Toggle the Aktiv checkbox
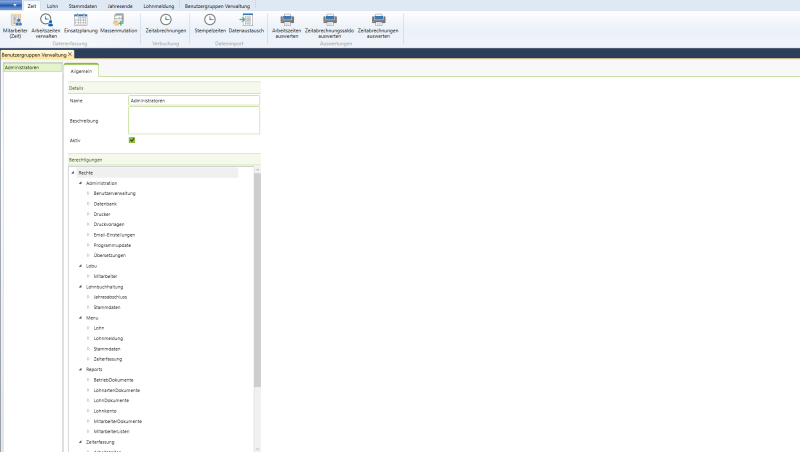Viewport: 800px width, 452px height. coord(132,140)
